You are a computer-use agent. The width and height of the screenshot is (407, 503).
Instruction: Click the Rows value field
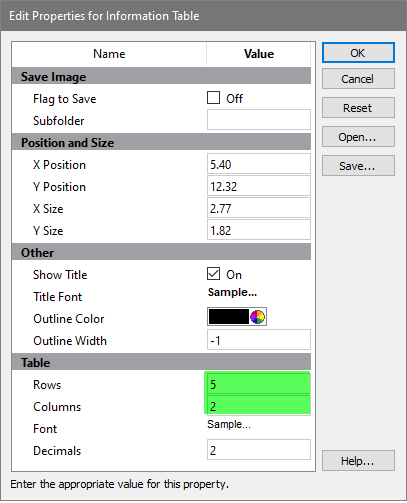[259, 384]
